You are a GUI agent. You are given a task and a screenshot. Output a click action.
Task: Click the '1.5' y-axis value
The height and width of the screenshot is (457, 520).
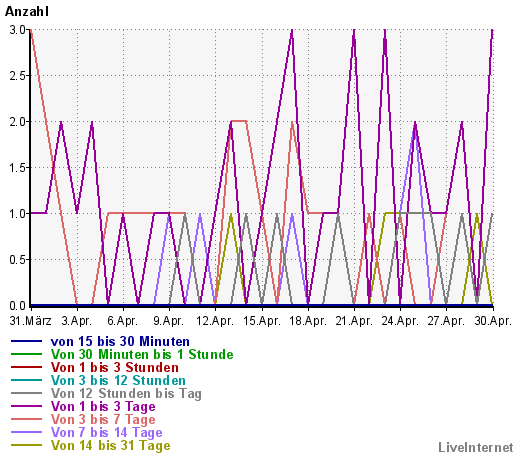17,168
